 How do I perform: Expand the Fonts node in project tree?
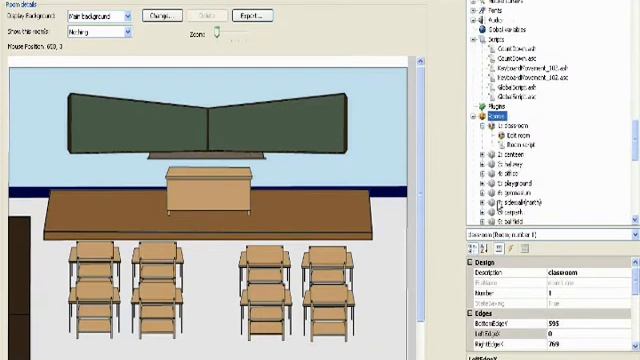pos(473,10)
